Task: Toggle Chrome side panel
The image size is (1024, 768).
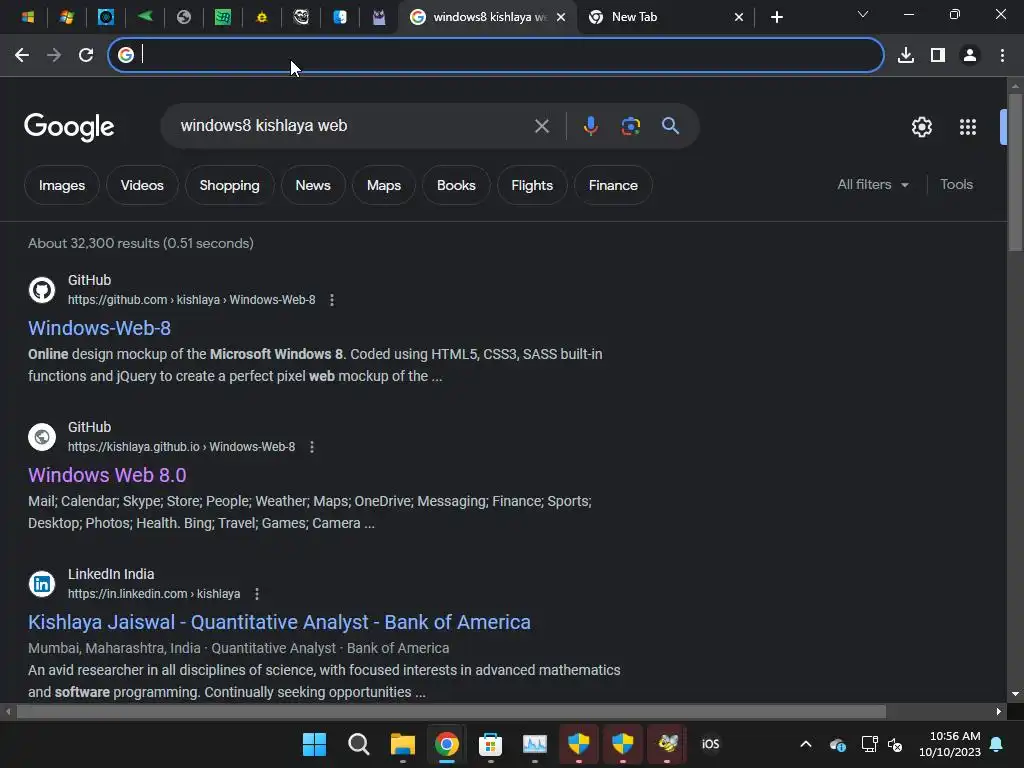Action: [x=938, y=55]
